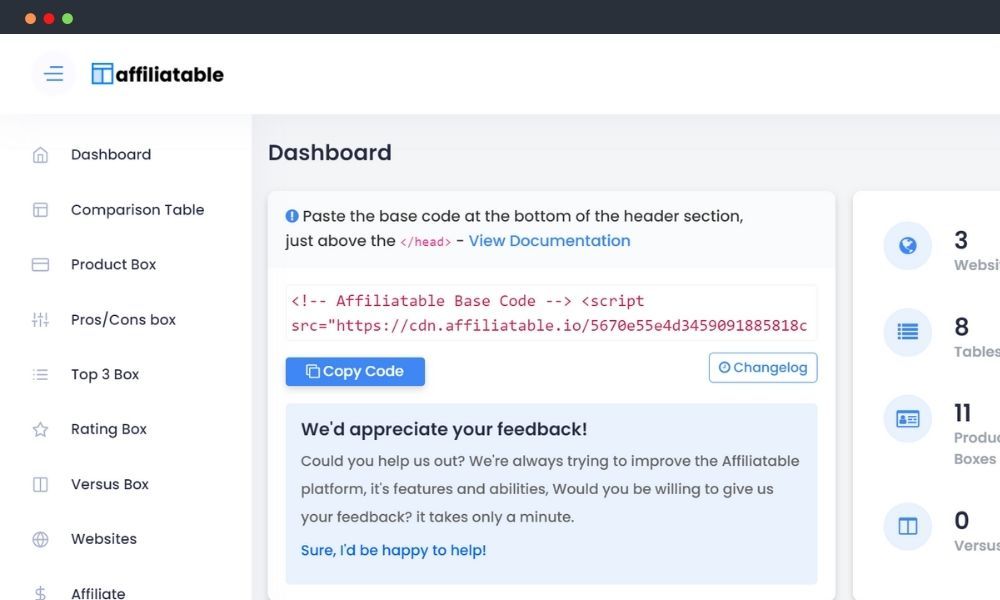Screen dimensions: 1000x600
Task: Click the Websites globe icon in sidebar
Action: tap(40, 540)
